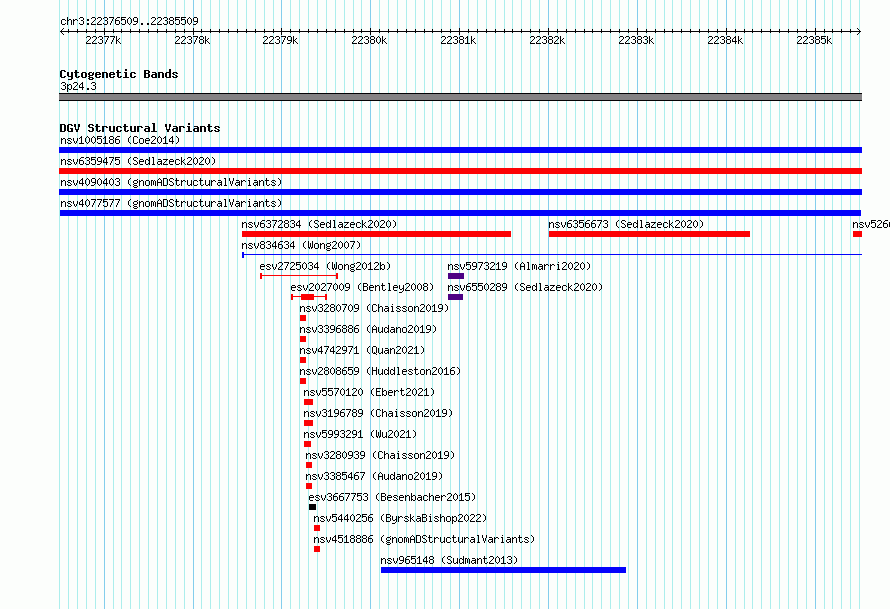Click the nsv4090403 gnomAD blue variant bar
This screenshot has width=890, height=609.
(460, 192)
